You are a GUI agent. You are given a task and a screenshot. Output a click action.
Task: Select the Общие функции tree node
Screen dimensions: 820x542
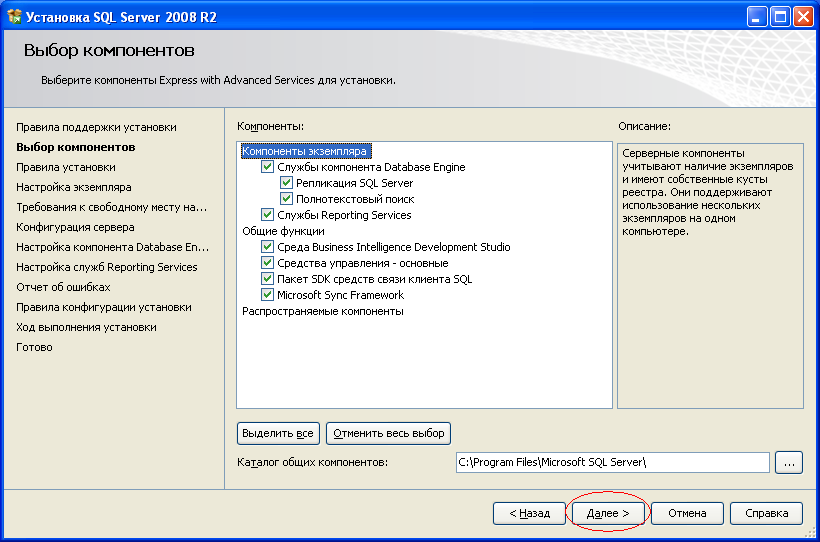[283, 231]
